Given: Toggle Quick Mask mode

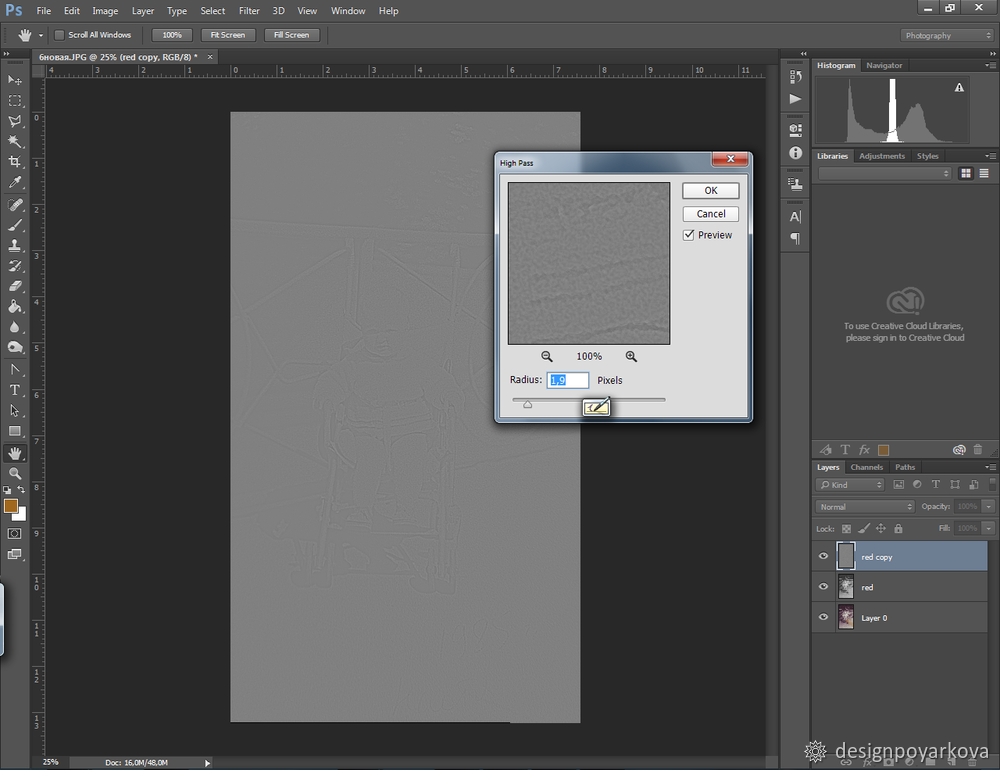Looking at the screenshot, I should click(x=14, y=533).
